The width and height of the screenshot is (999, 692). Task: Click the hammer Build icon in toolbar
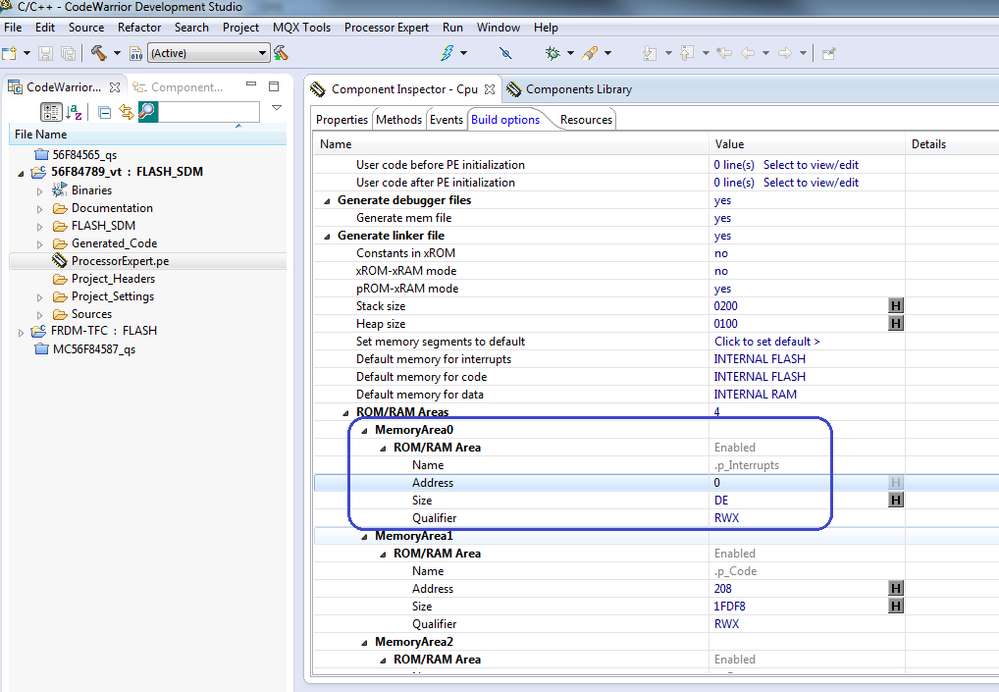pos(98,53)
